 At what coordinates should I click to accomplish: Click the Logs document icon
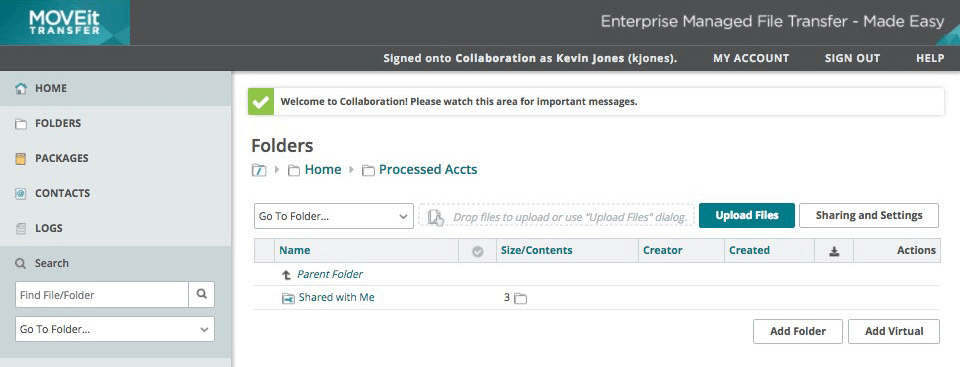coord(21,229)
